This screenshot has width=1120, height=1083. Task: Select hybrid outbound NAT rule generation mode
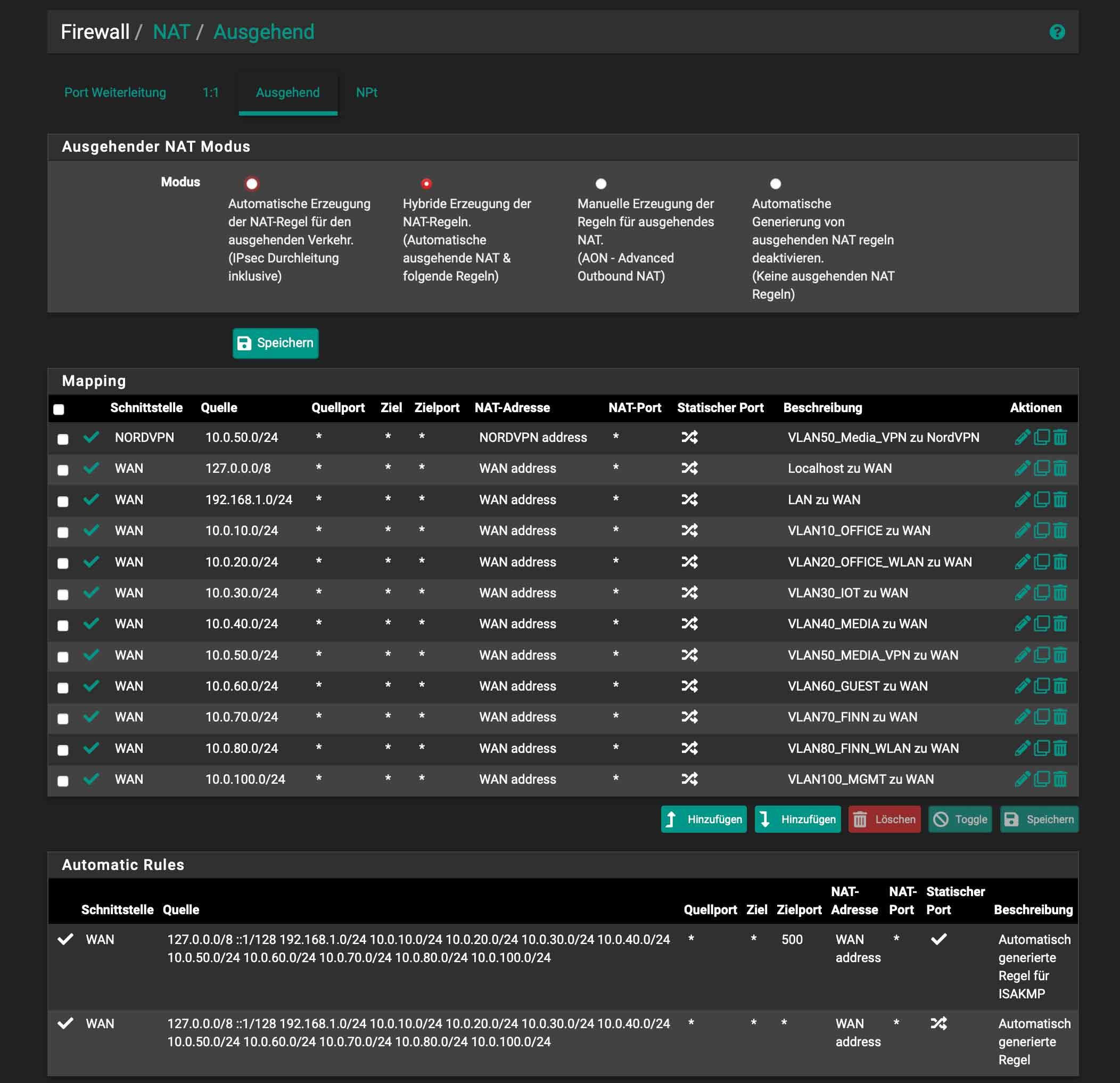point(426,184)
